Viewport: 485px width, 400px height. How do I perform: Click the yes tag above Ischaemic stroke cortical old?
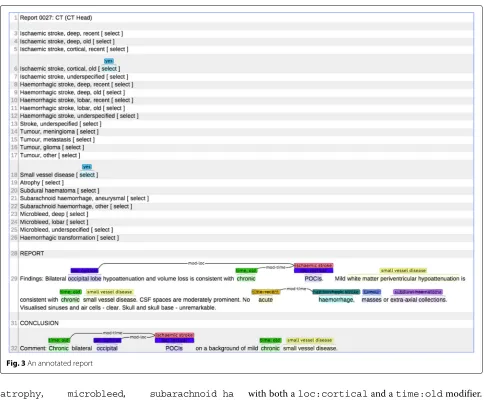point(109,61)
